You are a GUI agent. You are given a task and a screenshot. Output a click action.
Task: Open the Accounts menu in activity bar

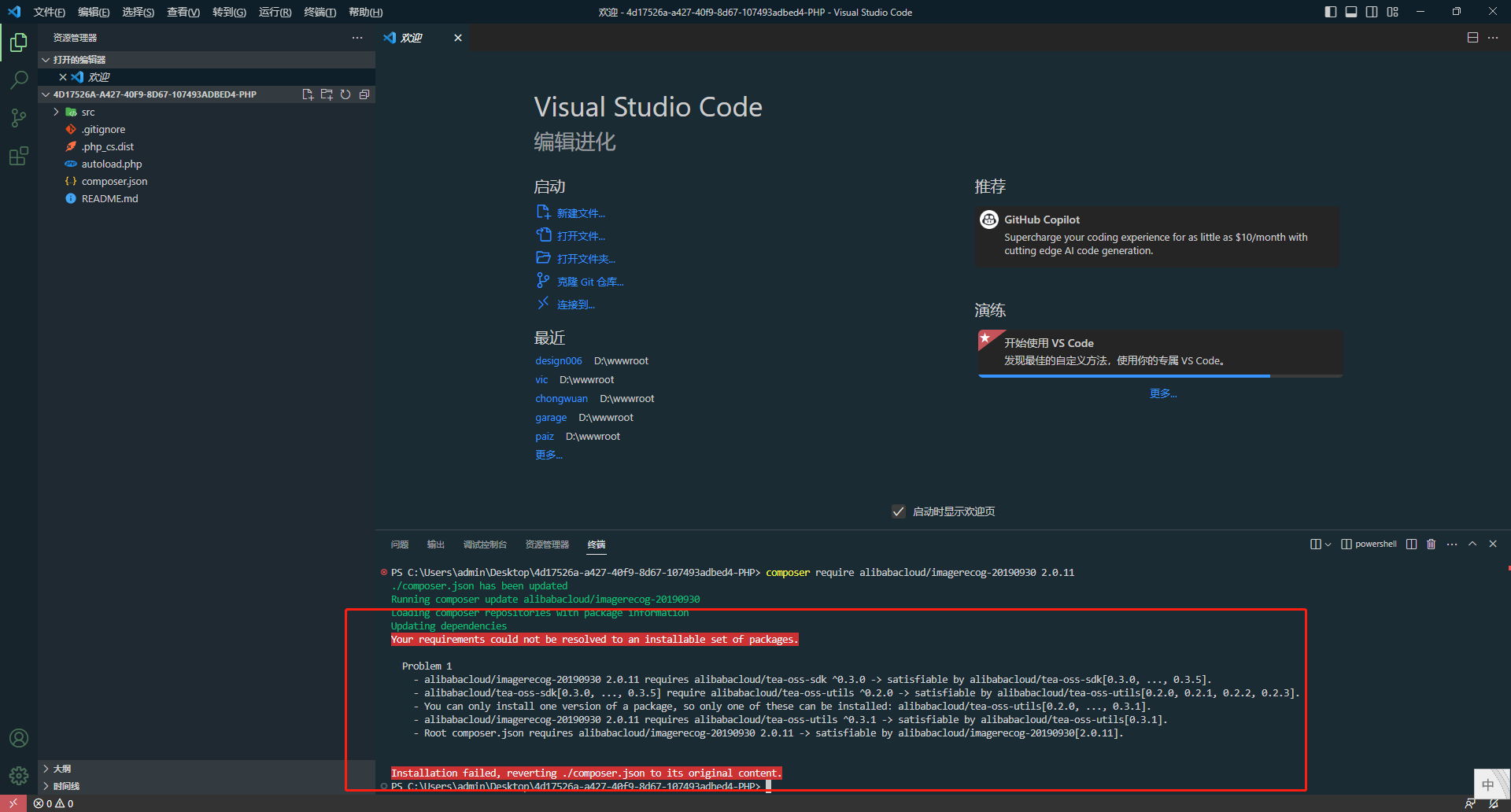click(x=19, y=738)
